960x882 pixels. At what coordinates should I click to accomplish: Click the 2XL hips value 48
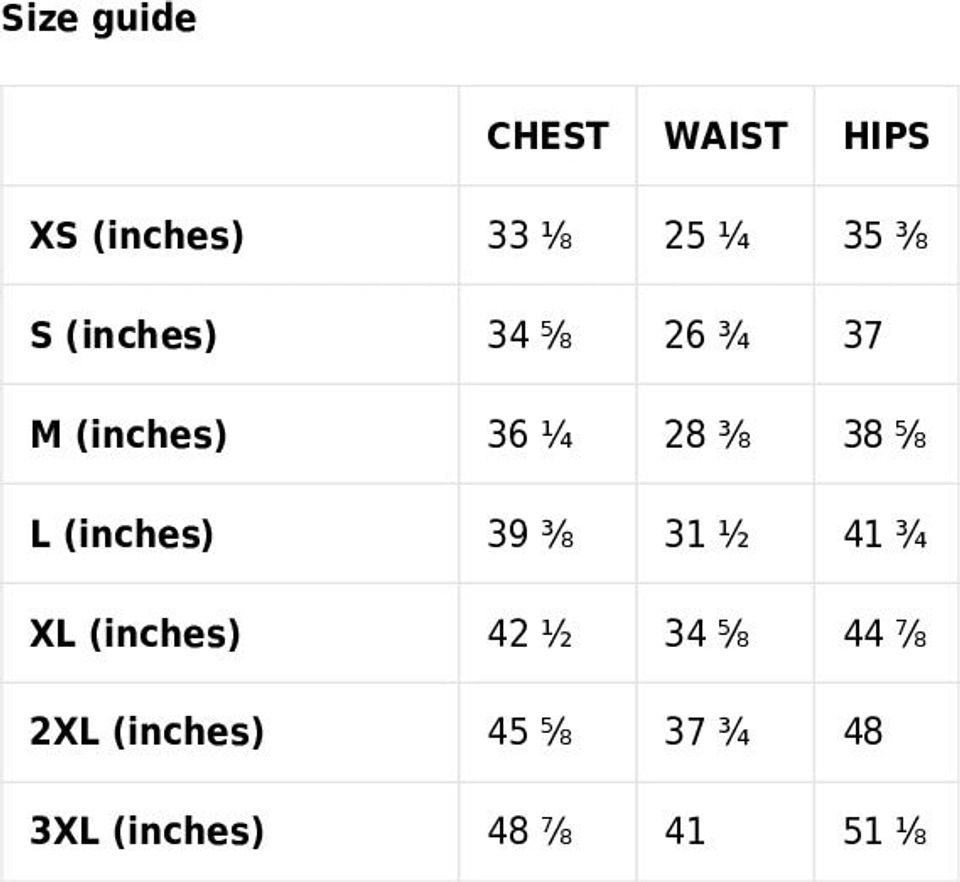pos(863,732)
